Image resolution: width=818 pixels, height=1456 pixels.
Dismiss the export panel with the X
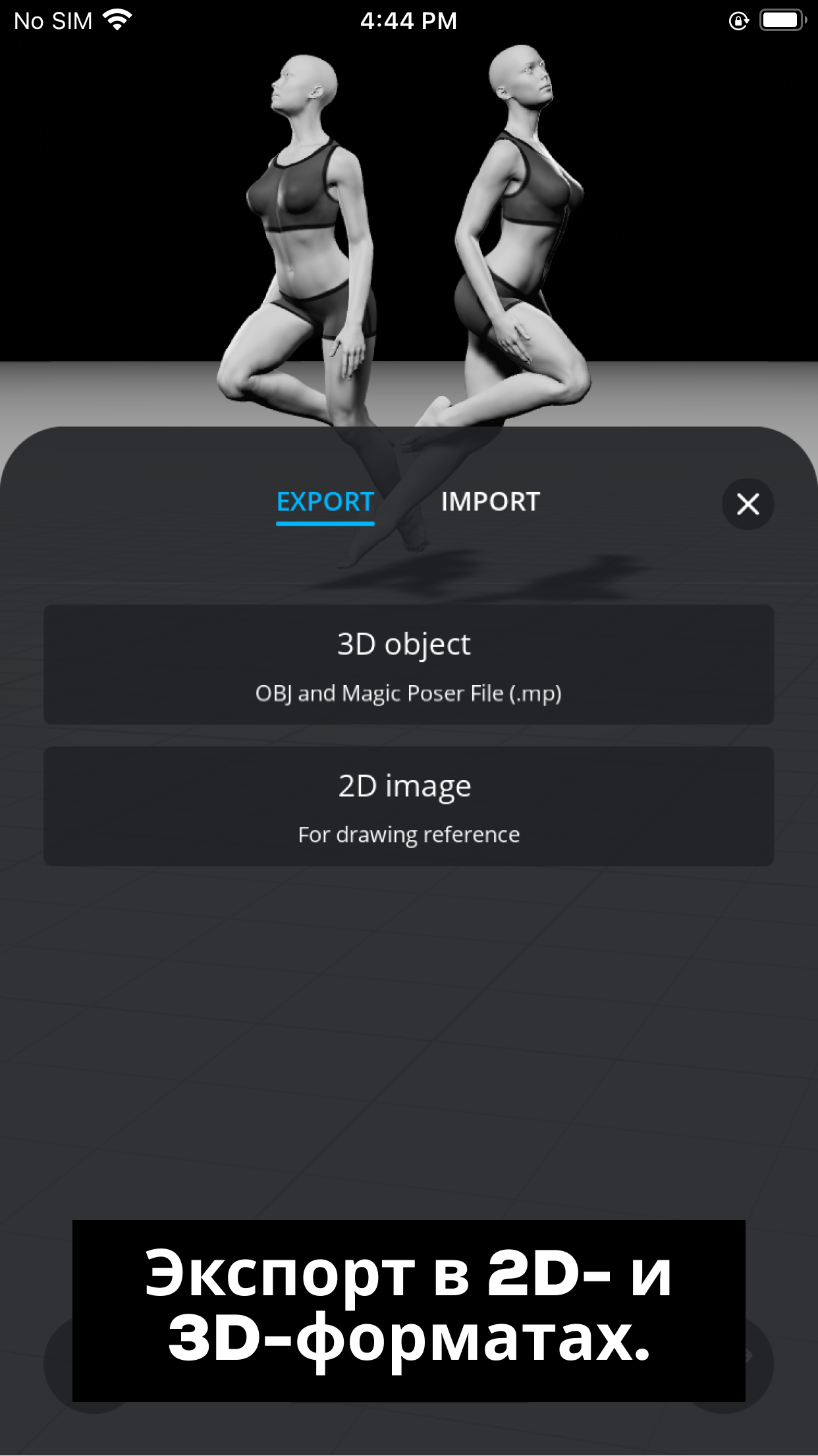coord(748,504)
